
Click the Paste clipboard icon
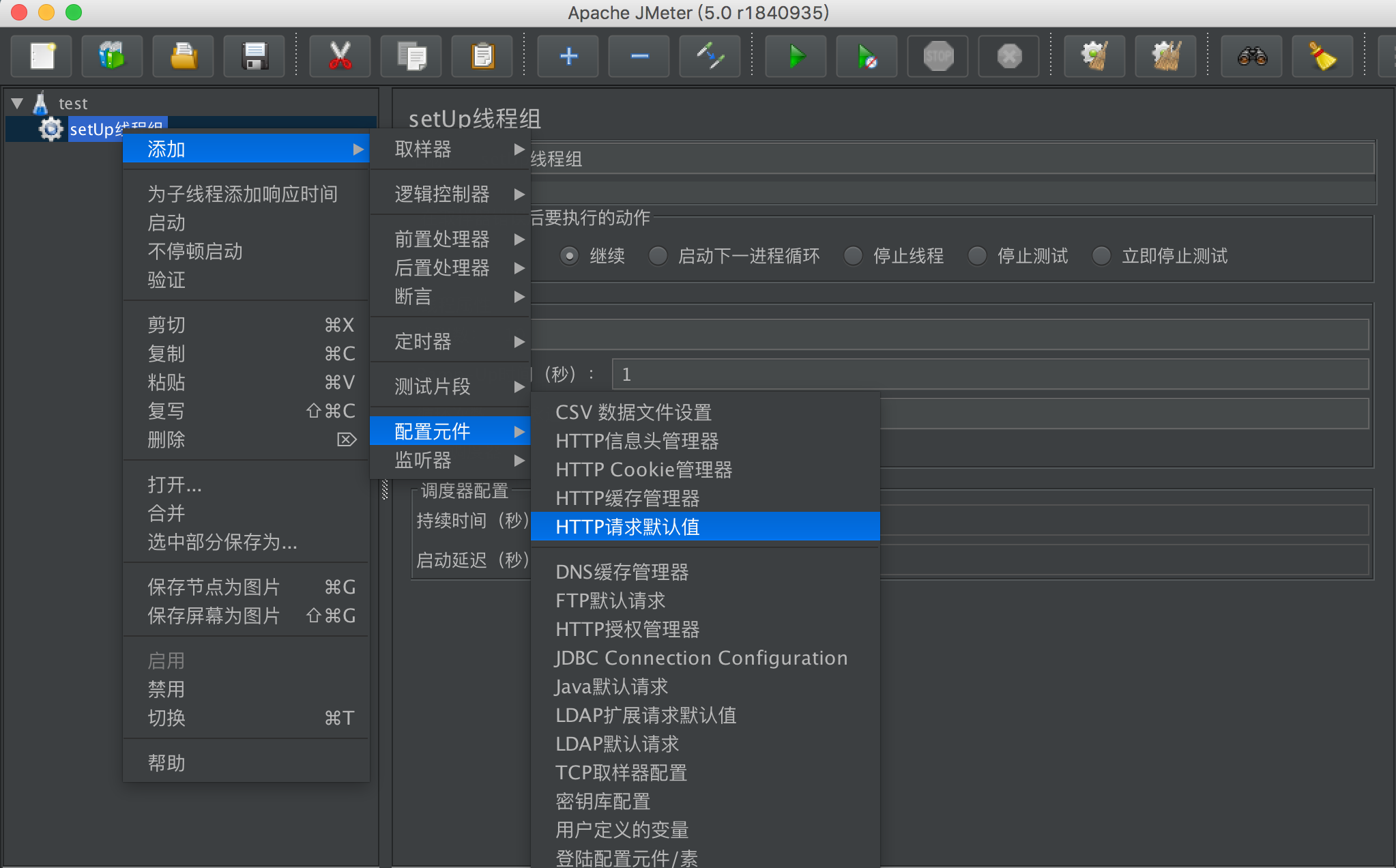[x=482, y=56]
